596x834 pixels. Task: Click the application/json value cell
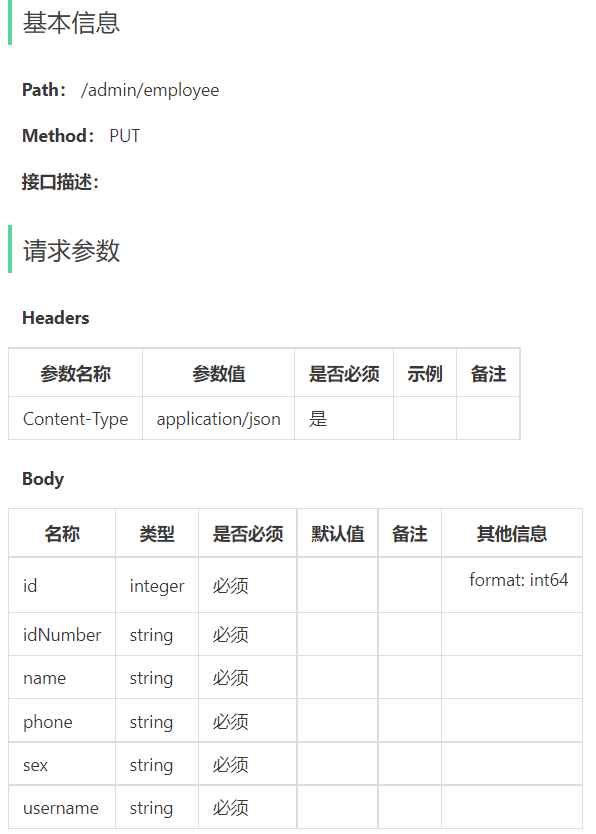(219, 419)
